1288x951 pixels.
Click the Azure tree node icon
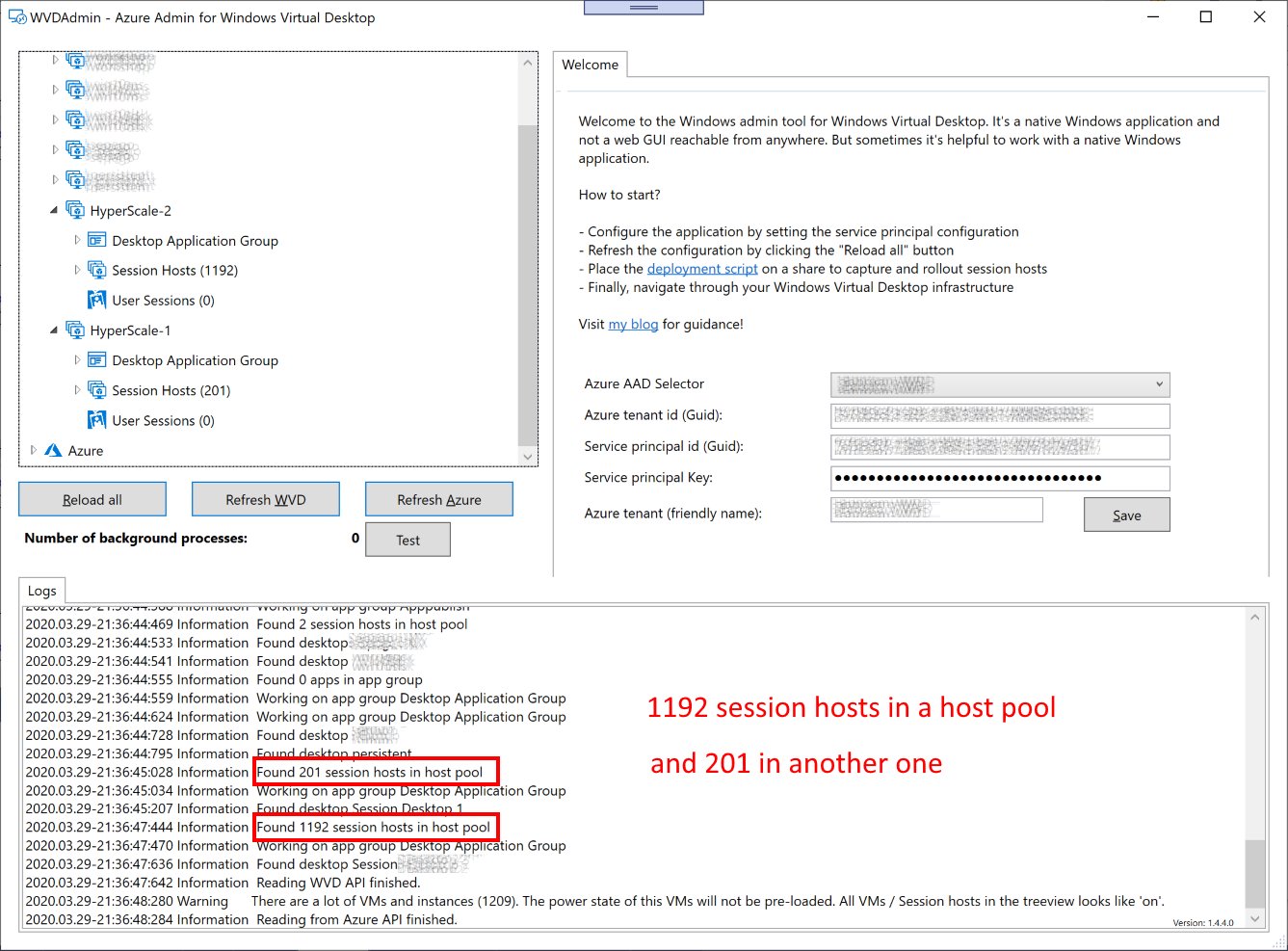pos(54,450)
